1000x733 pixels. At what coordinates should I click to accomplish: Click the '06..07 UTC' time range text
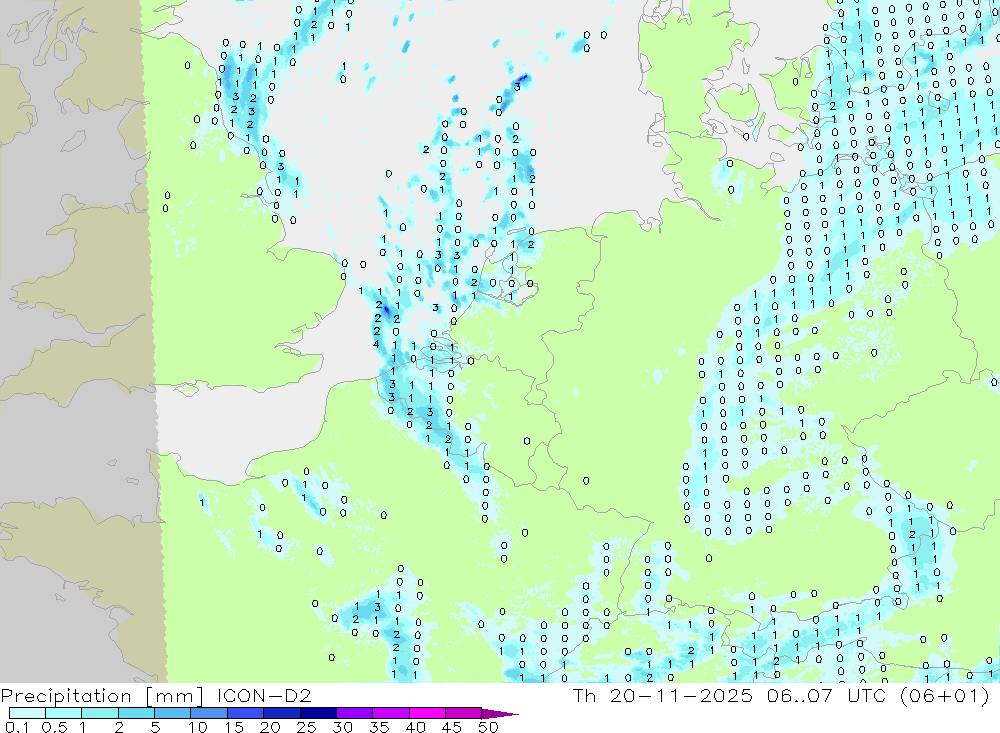(x=827, y=695)
